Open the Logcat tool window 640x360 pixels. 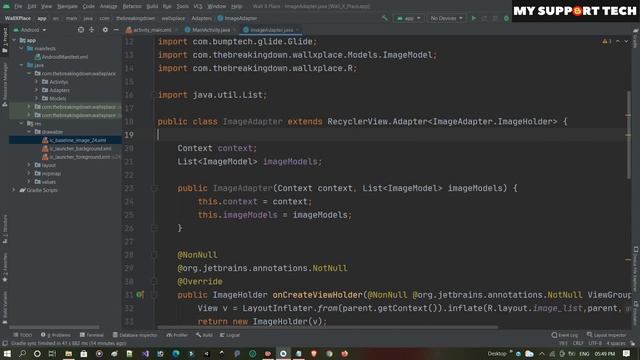230,335
